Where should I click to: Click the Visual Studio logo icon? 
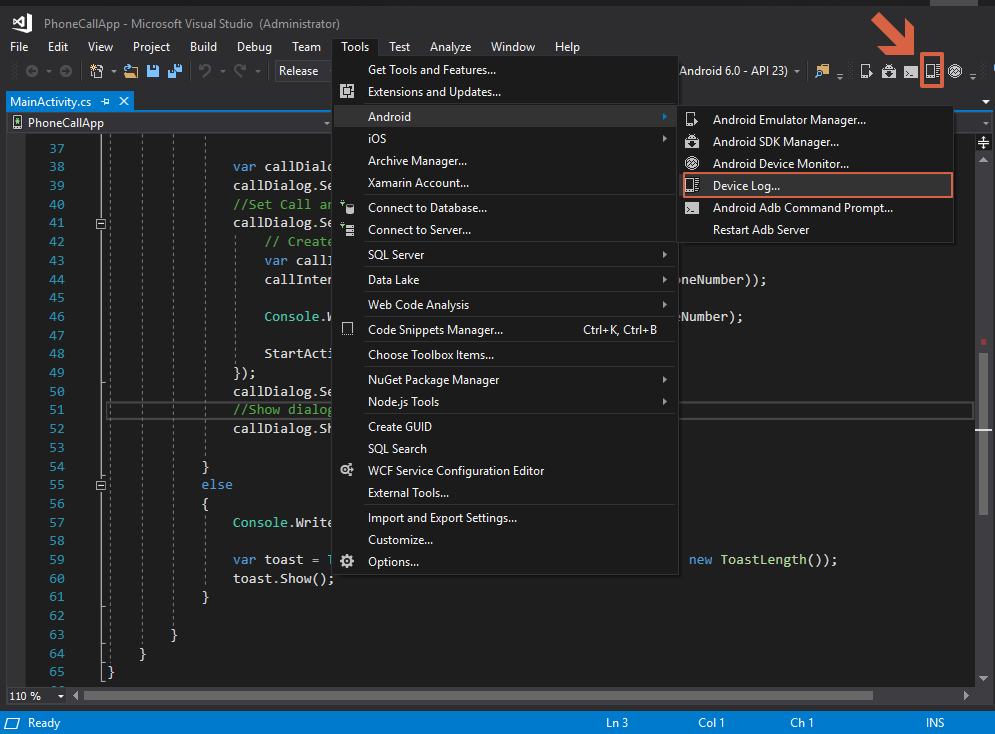tap(22, 23)
